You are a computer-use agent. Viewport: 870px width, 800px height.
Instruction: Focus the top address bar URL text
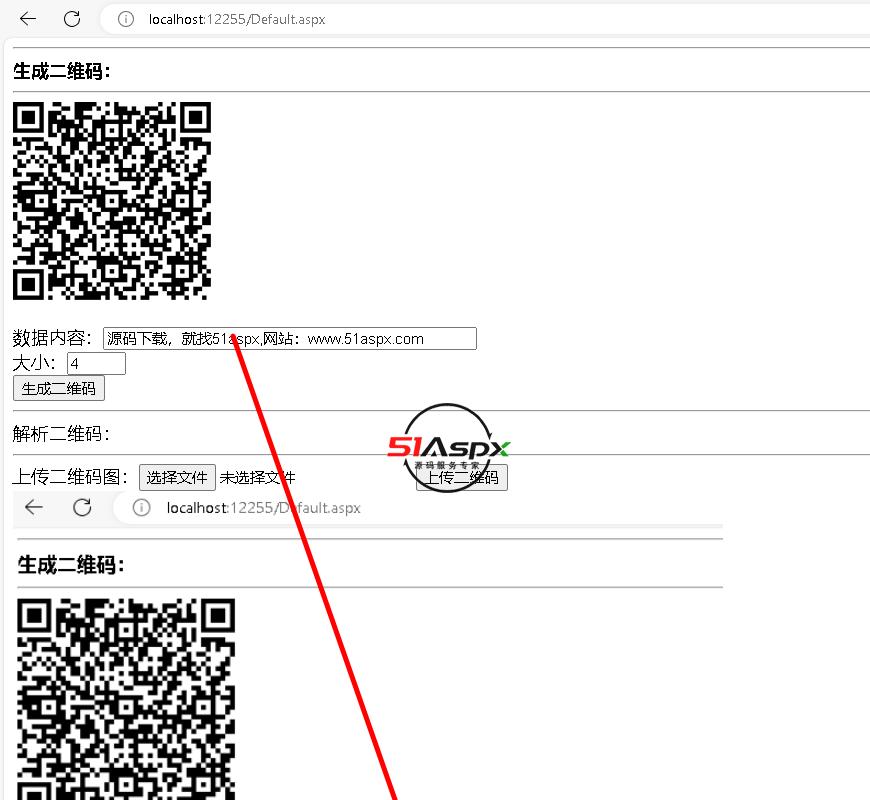tap(237, 19)
